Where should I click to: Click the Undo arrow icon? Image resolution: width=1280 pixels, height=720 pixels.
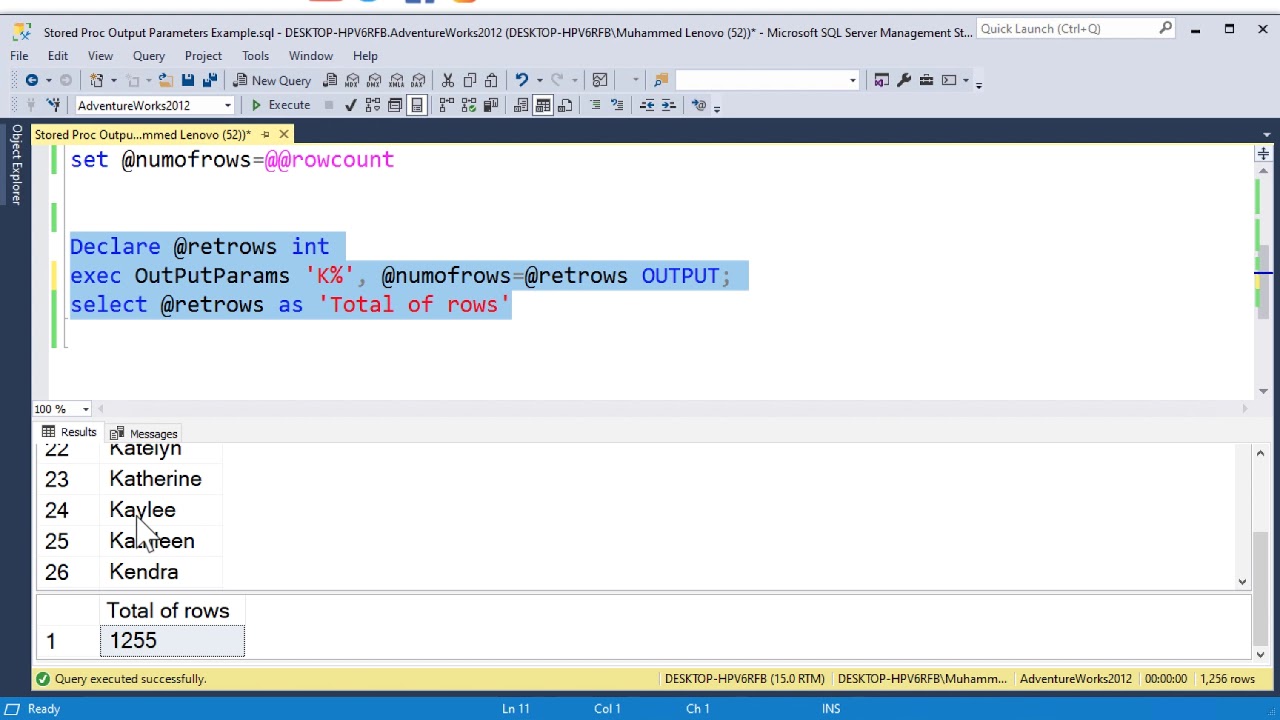(x=521, y=80)
